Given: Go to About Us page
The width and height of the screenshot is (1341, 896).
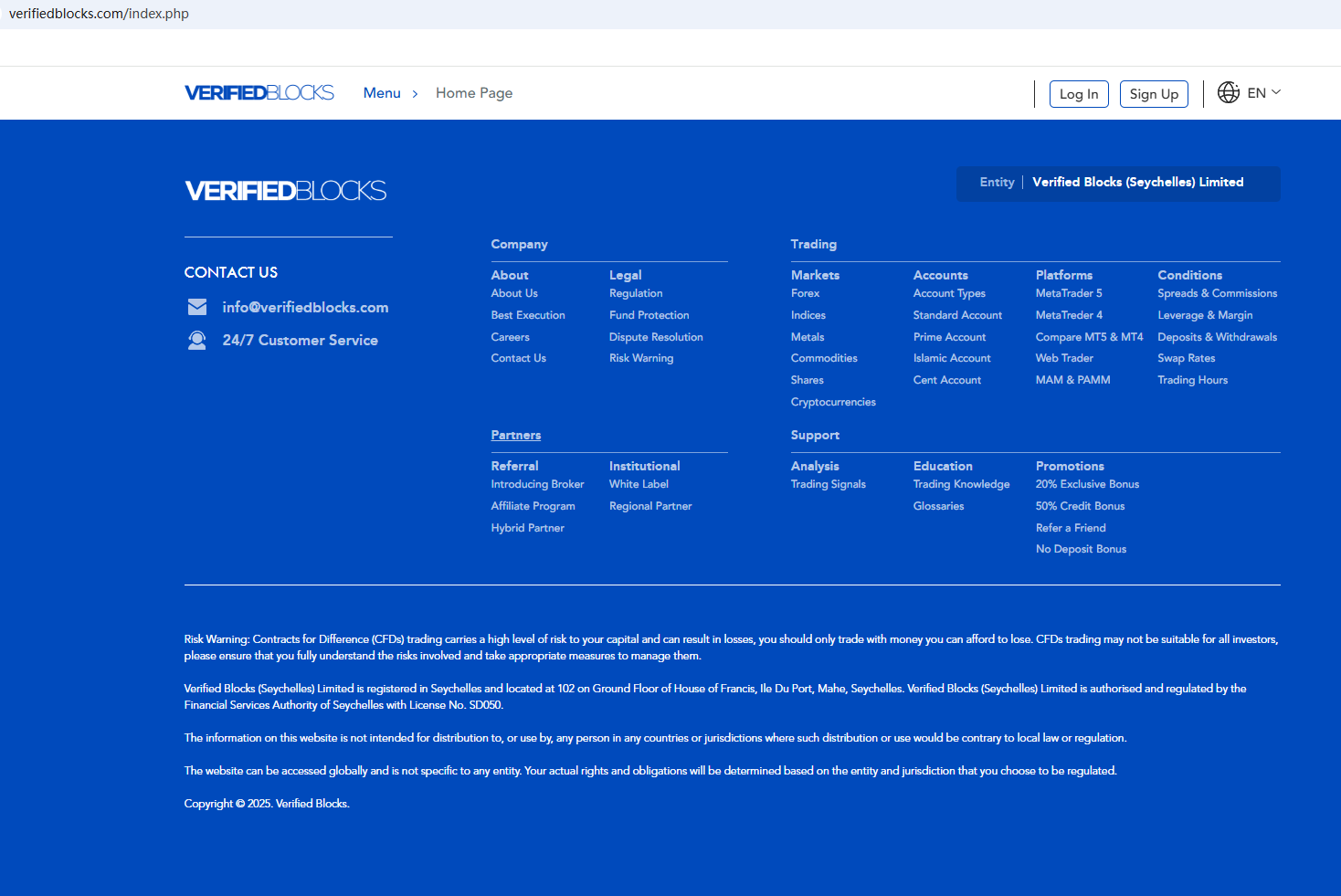Looking at the screenshot, I should click(x=514, y=293).
